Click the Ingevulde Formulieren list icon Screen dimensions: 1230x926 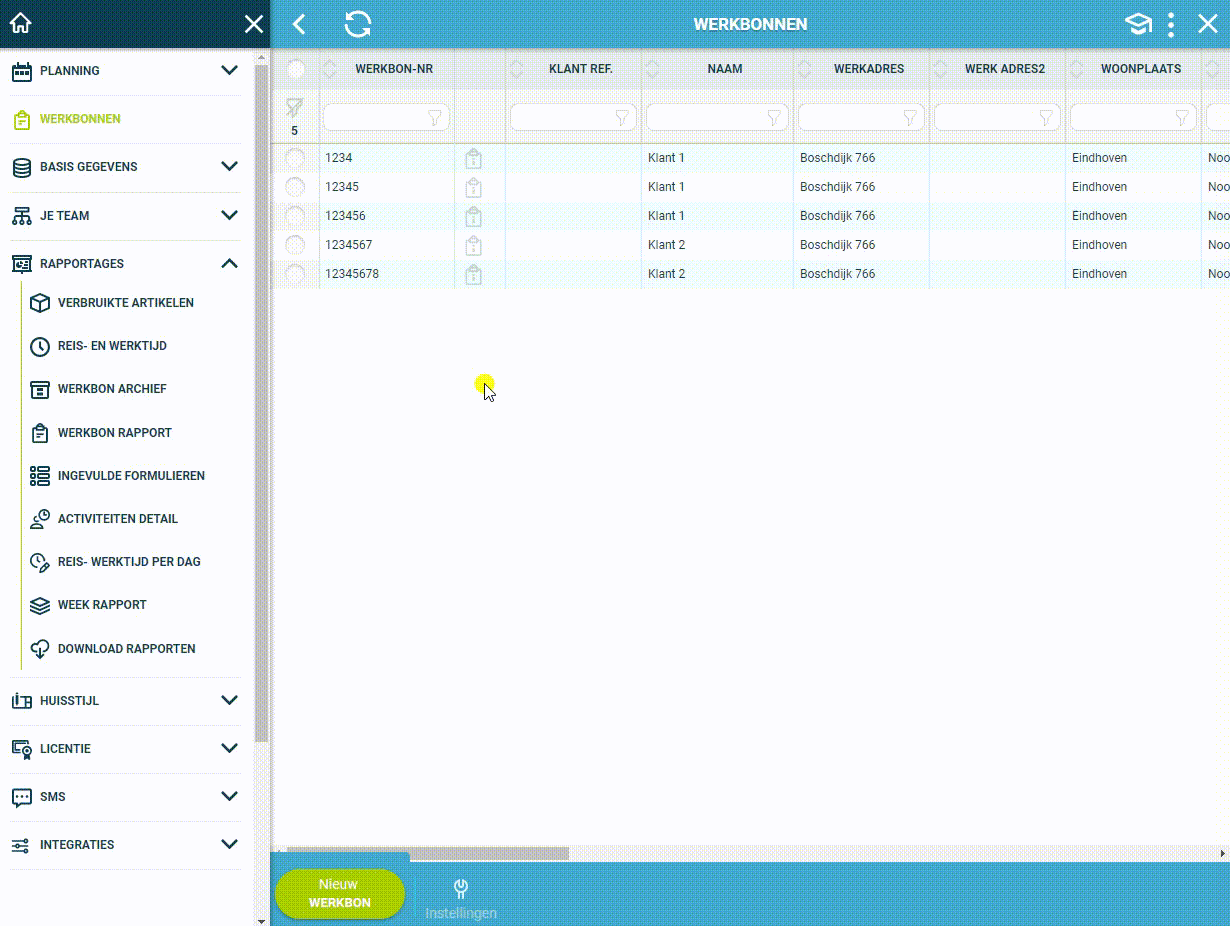(x=39, y=476)
